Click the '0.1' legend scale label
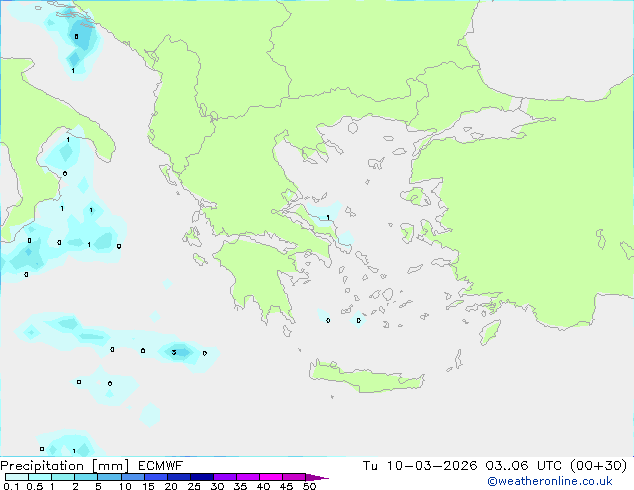The height and width of the screenshot is (490, 634). click(11, 486)
